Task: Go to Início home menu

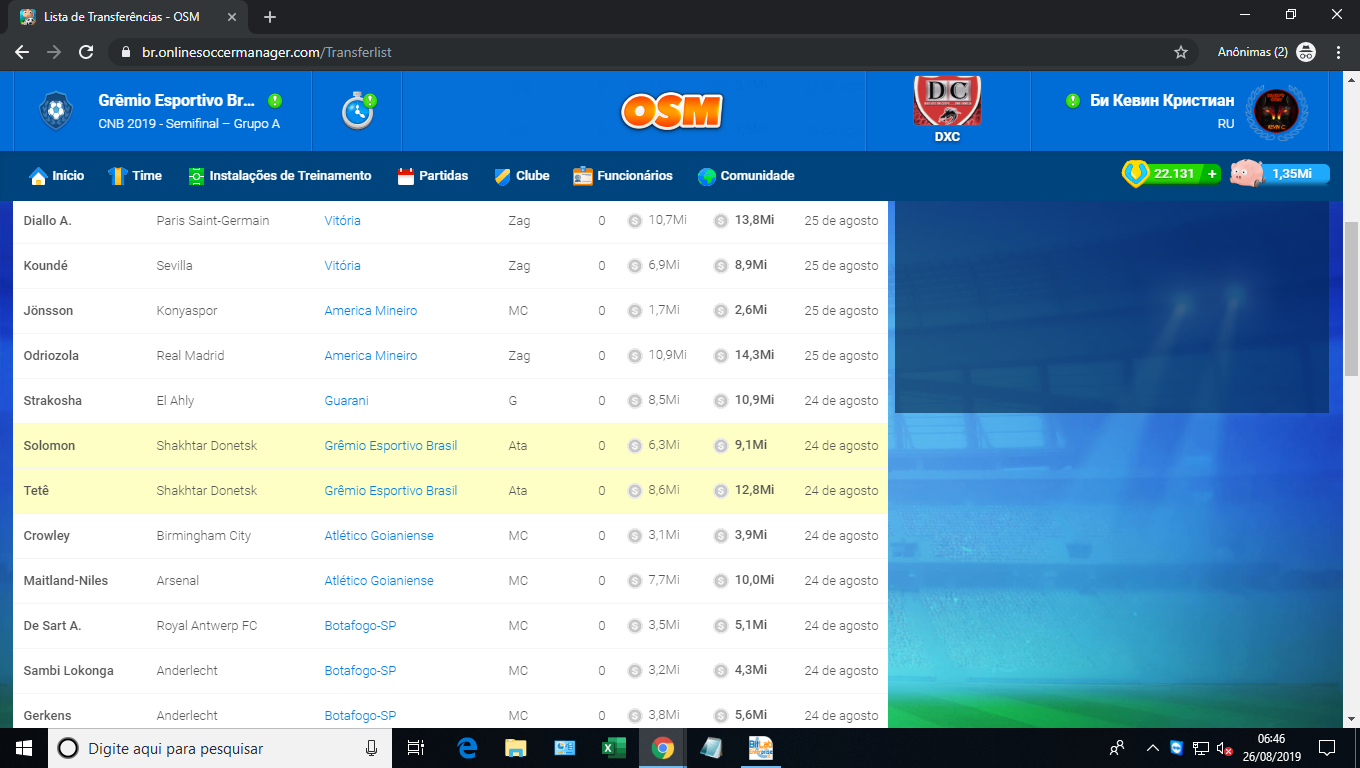Action: (x=57, y=176)
